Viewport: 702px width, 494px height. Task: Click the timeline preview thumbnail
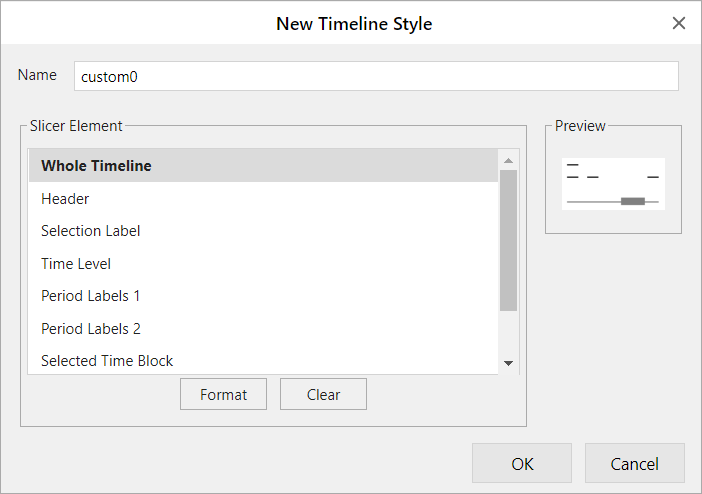point(613,184)
